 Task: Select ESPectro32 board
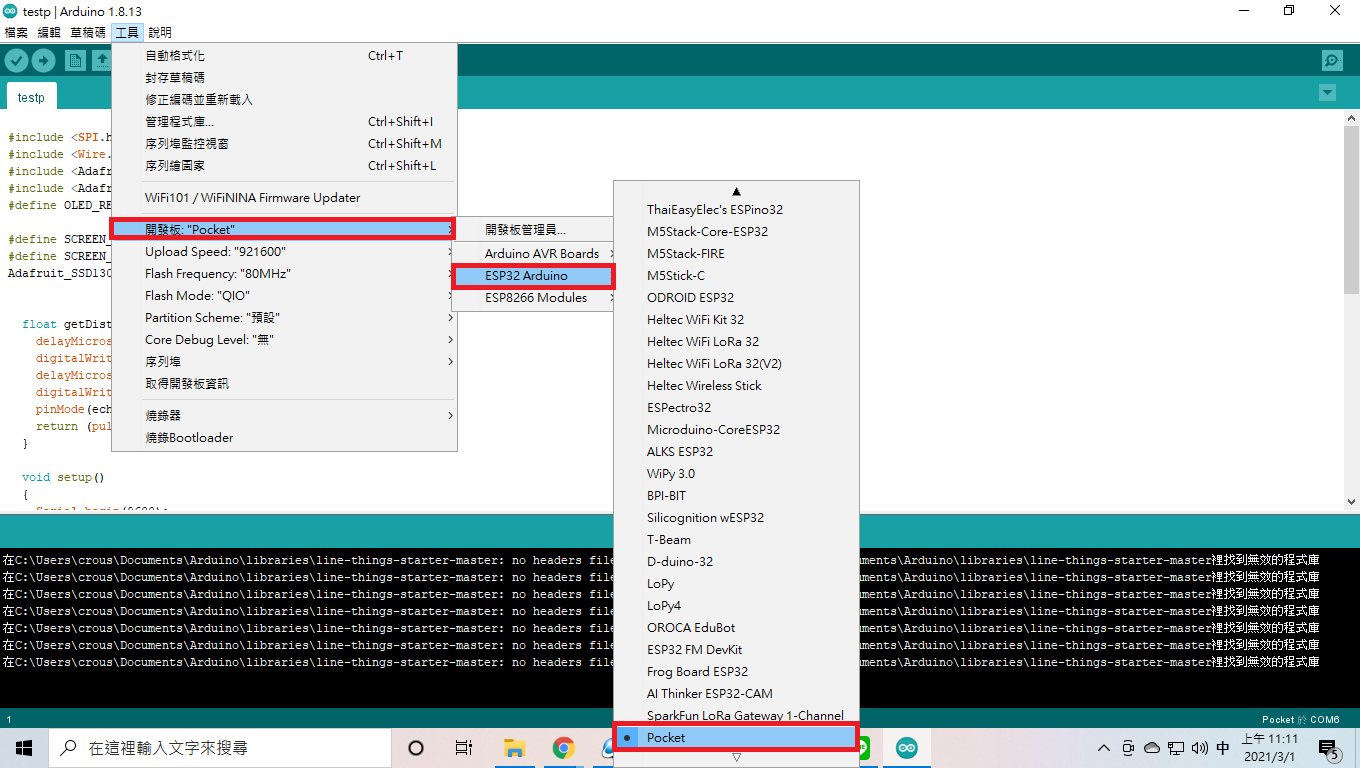[x=737, y=408]
